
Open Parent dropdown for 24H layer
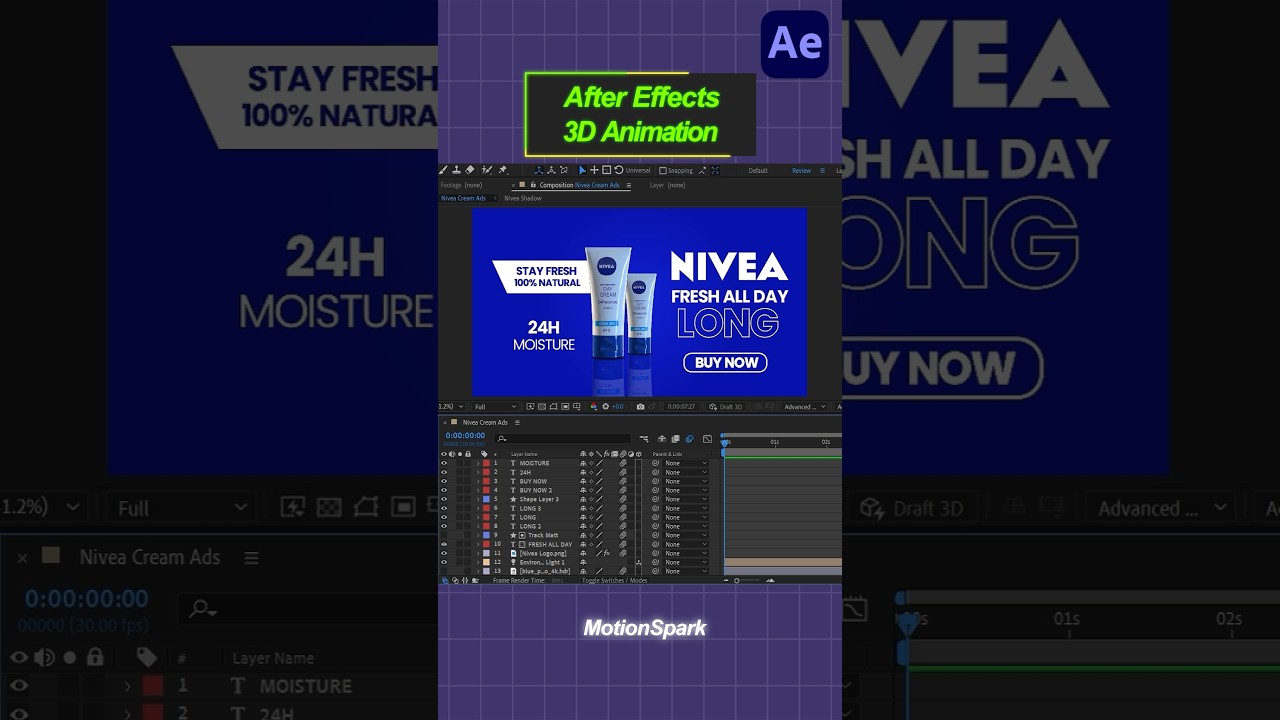click(686, 472)
